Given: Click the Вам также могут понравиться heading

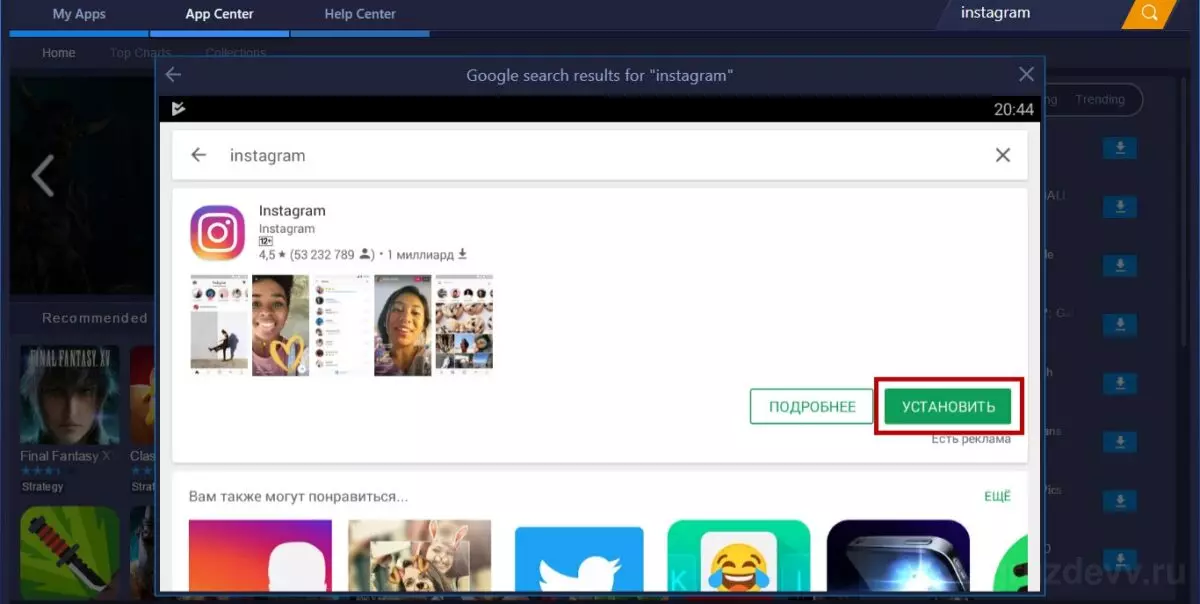Looking at the screenshot, I should pos(298,496).
